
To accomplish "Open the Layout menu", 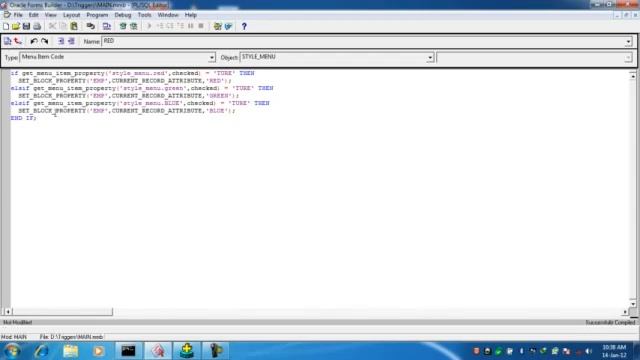I will pyautogui.click(x=71, y=15).
